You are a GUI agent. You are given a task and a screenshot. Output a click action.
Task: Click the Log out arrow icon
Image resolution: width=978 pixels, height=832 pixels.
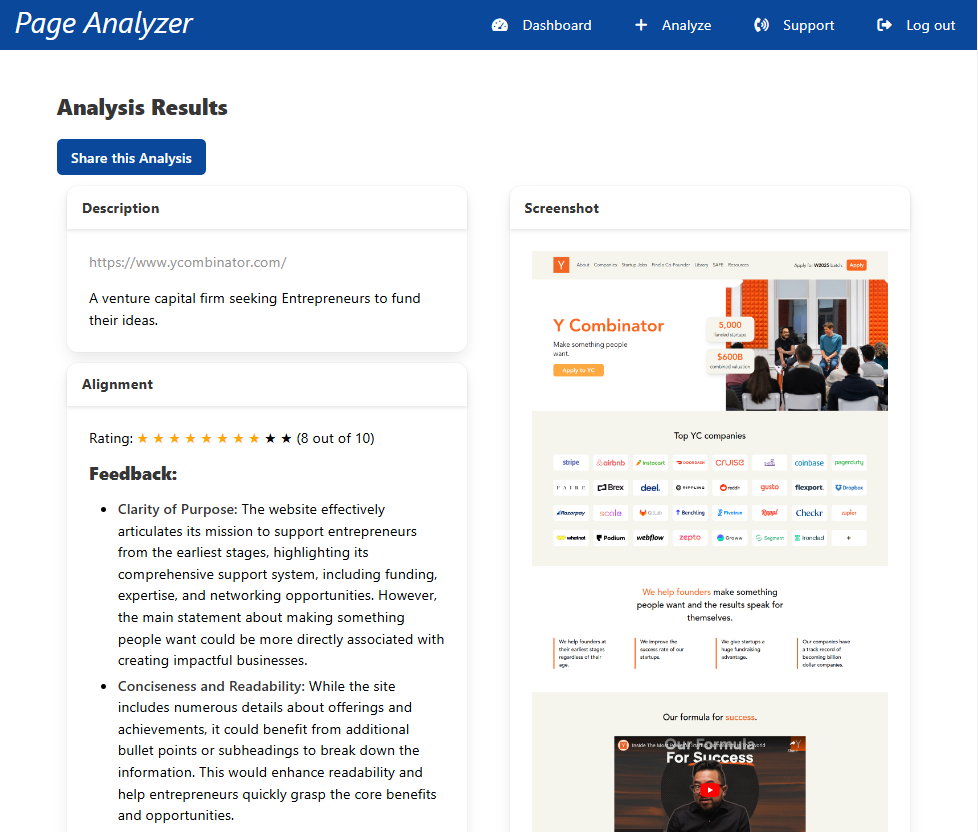884,25
